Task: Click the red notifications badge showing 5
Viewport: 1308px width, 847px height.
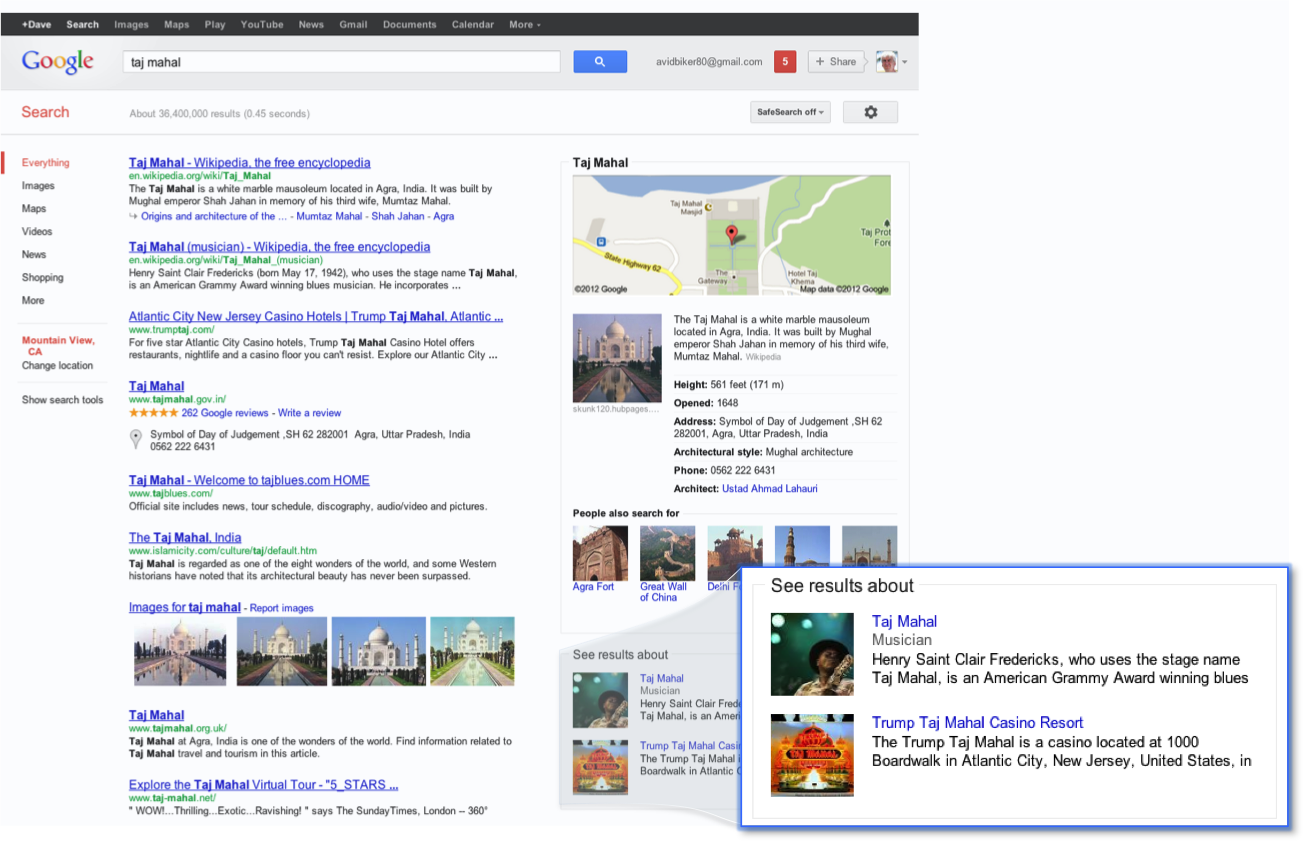Action: [785, 61]
